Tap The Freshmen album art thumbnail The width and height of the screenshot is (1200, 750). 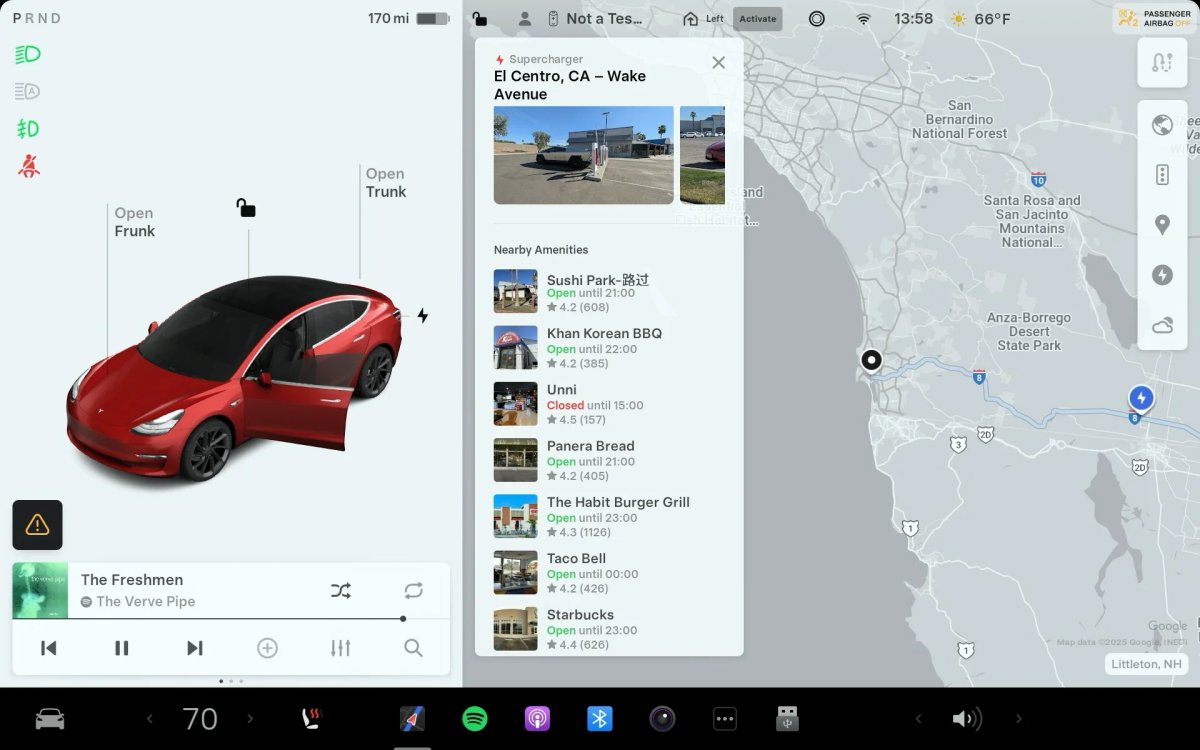click(x=40, y=591)
